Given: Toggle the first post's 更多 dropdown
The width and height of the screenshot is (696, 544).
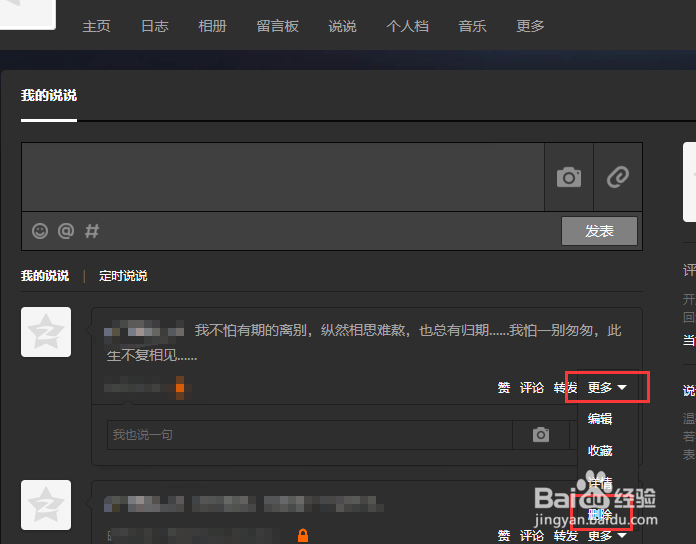Looking at the screenshot, I should point(607,388).
